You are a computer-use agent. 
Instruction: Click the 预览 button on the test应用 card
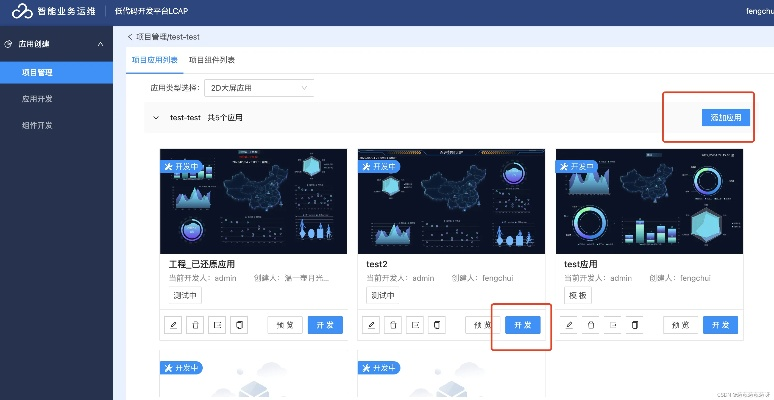(680, 325)
